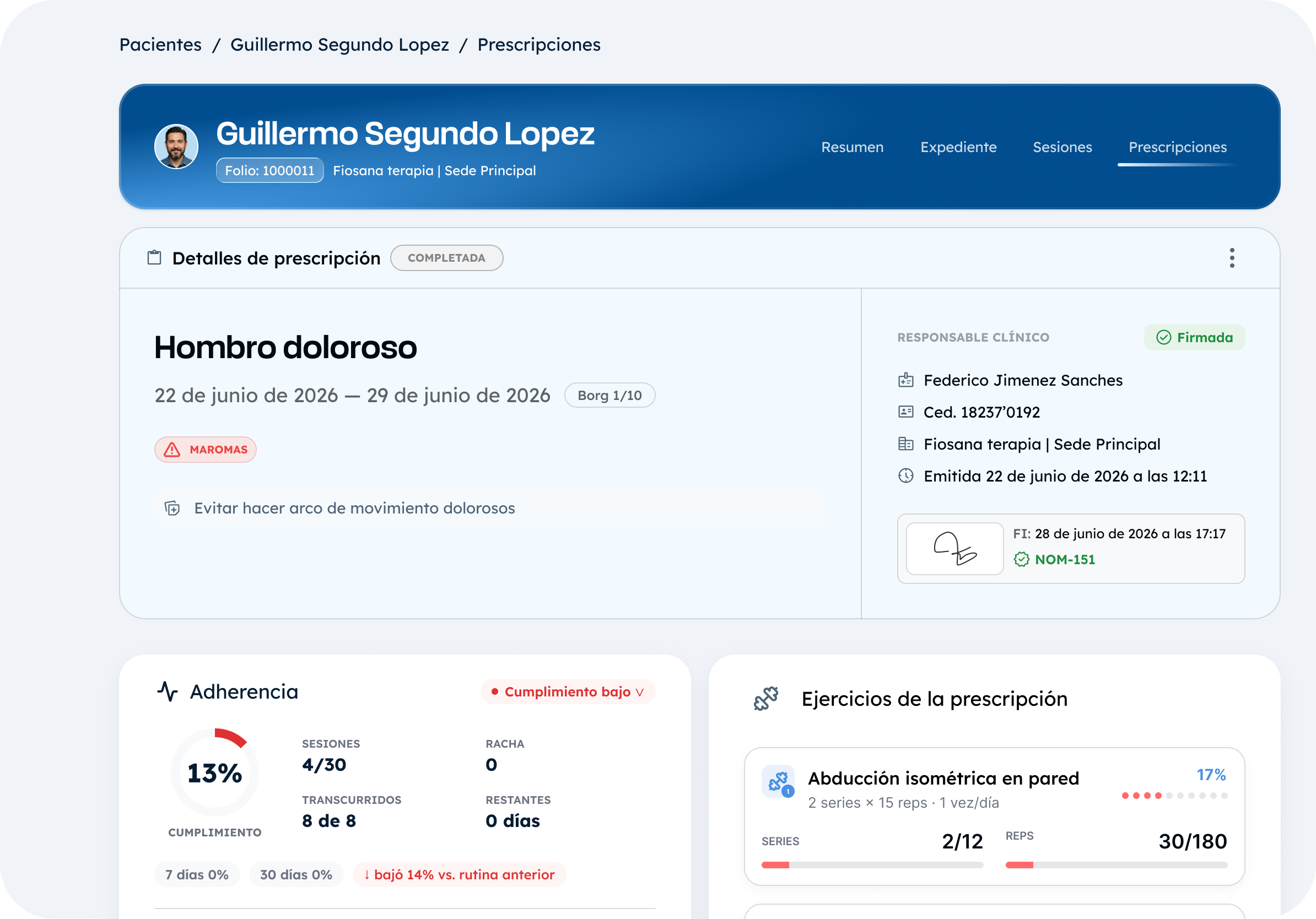
Task: Open the Abducción isométrica en pared exercise
Action: (x=995, y=817)
